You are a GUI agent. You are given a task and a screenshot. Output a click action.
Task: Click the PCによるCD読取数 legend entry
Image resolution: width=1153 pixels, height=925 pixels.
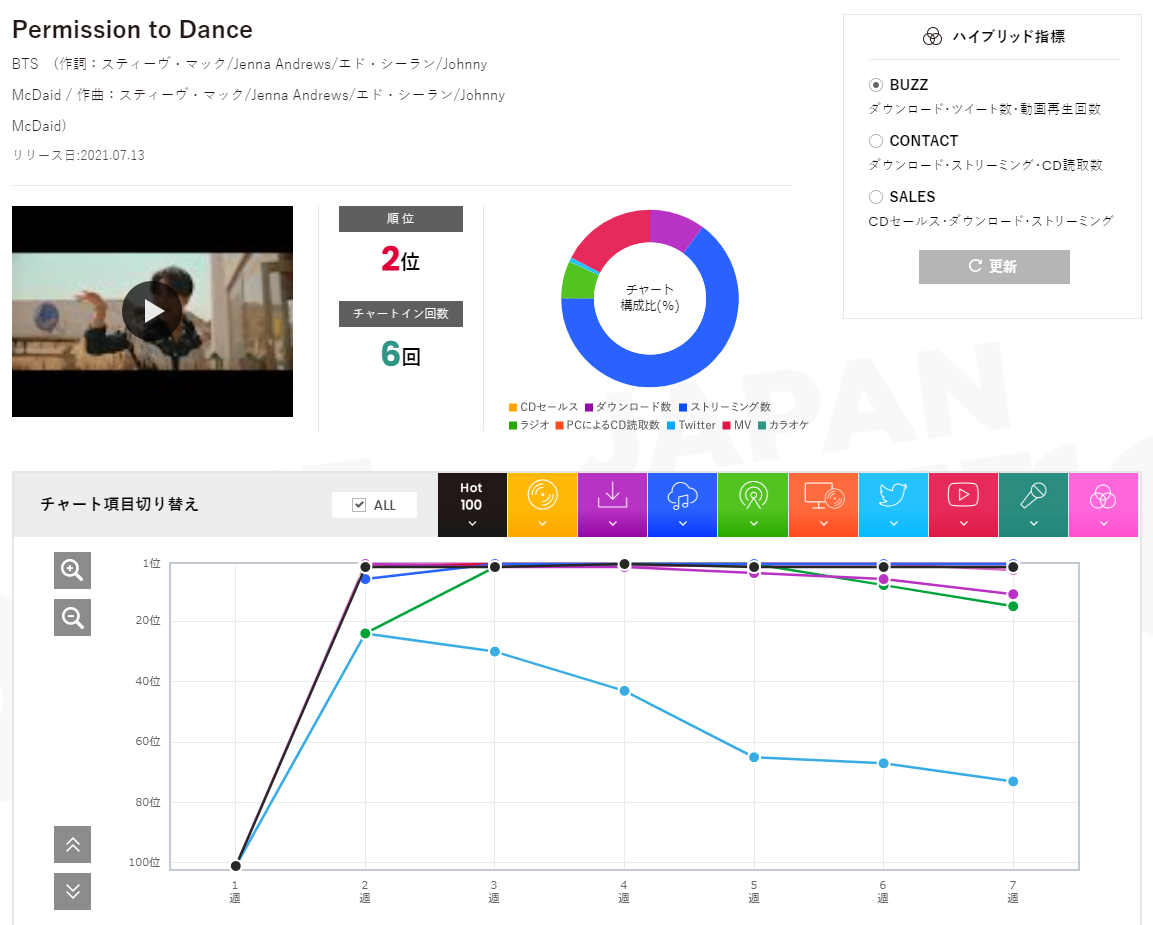pos(607,425)
